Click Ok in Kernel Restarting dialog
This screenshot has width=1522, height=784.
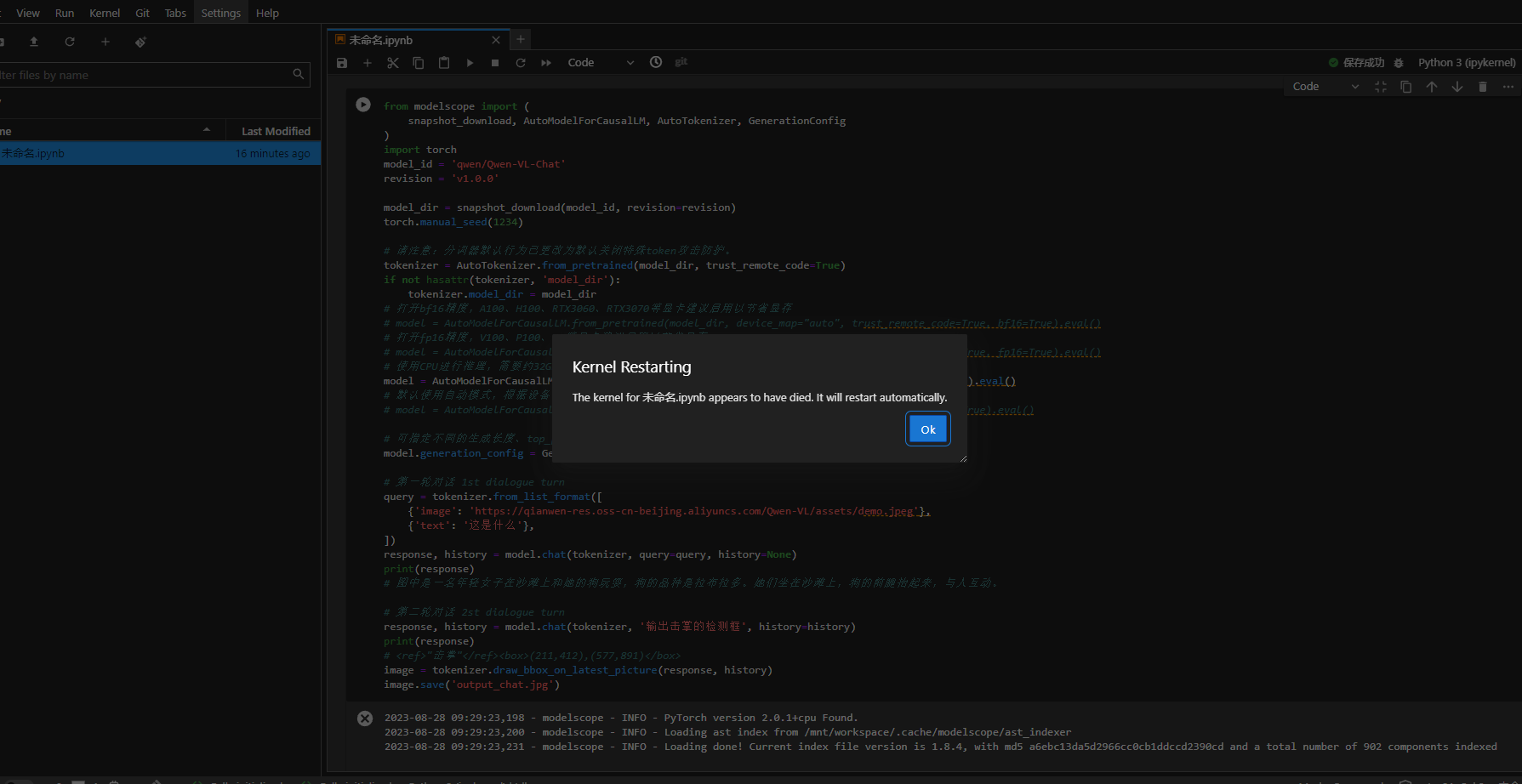coord(927,429)
